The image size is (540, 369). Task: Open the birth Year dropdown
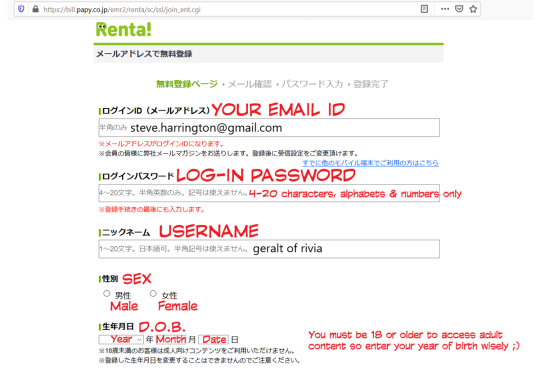[x=121, y=339]
